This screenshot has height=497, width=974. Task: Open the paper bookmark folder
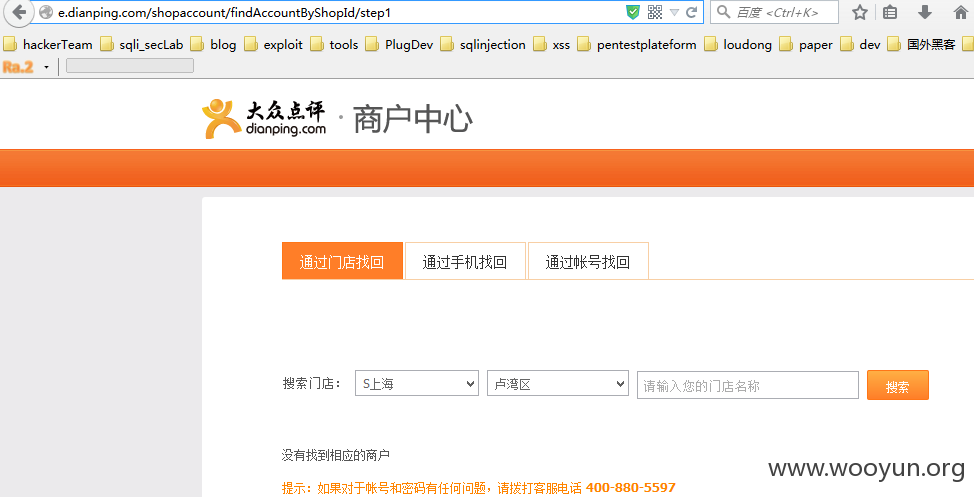[x=806, y=45]
